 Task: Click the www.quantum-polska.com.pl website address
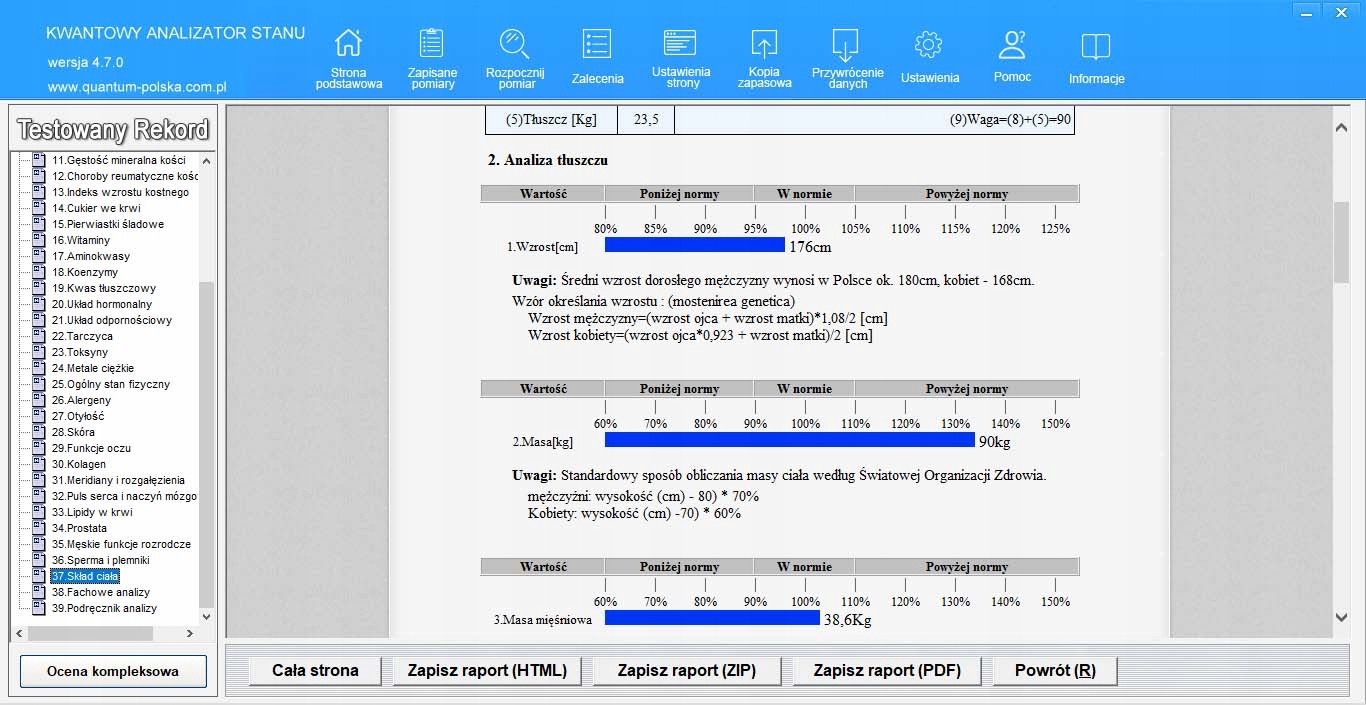(x=137, y=87)
